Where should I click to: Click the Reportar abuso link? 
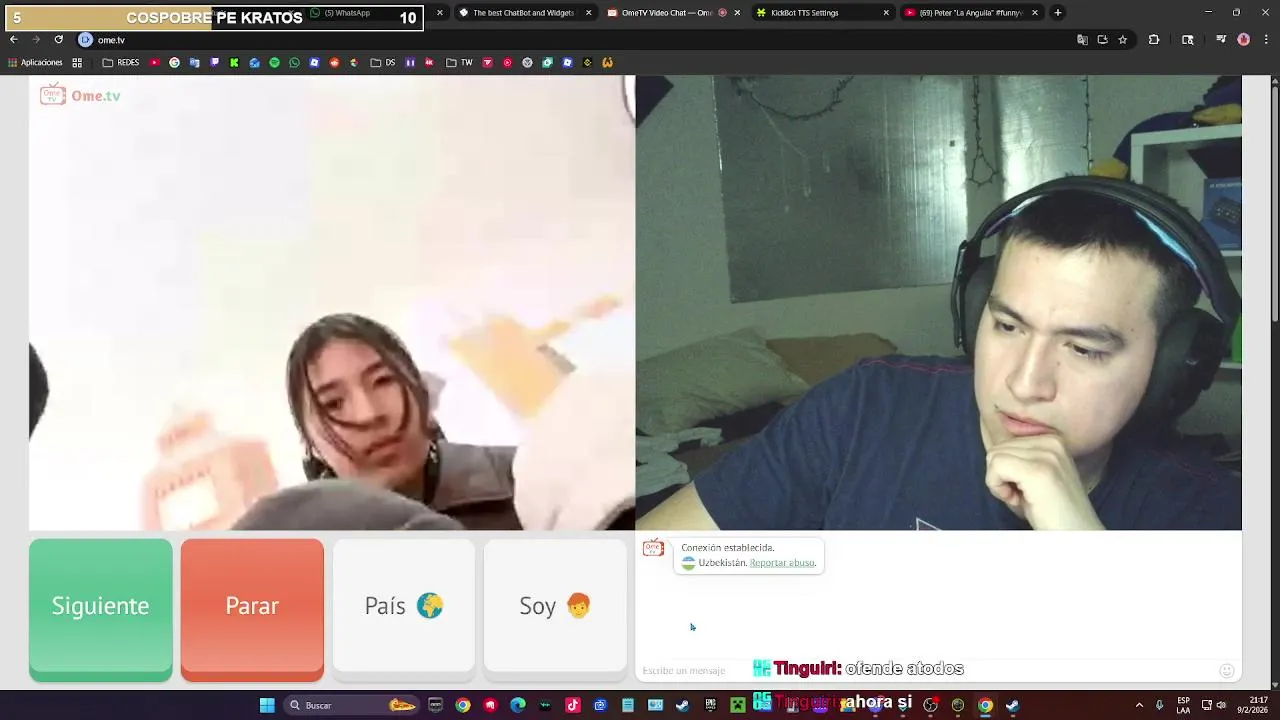(783, 563)
